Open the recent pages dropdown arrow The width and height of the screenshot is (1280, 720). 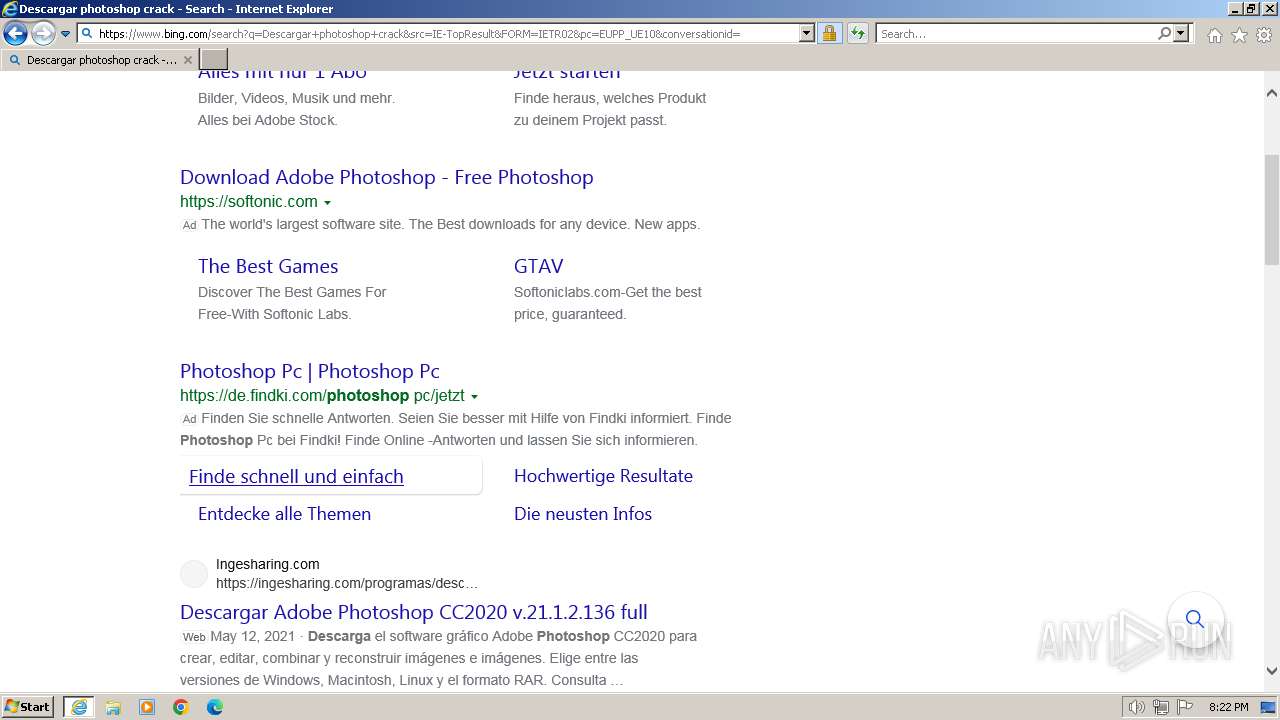66,34
